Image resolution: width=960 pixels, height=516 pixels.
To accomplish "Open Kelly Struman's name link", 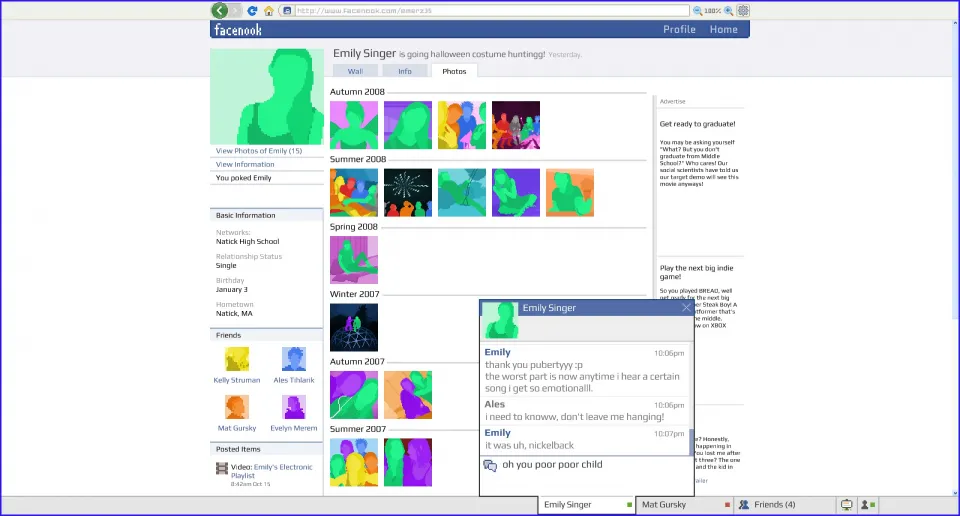I will [237, 380].
